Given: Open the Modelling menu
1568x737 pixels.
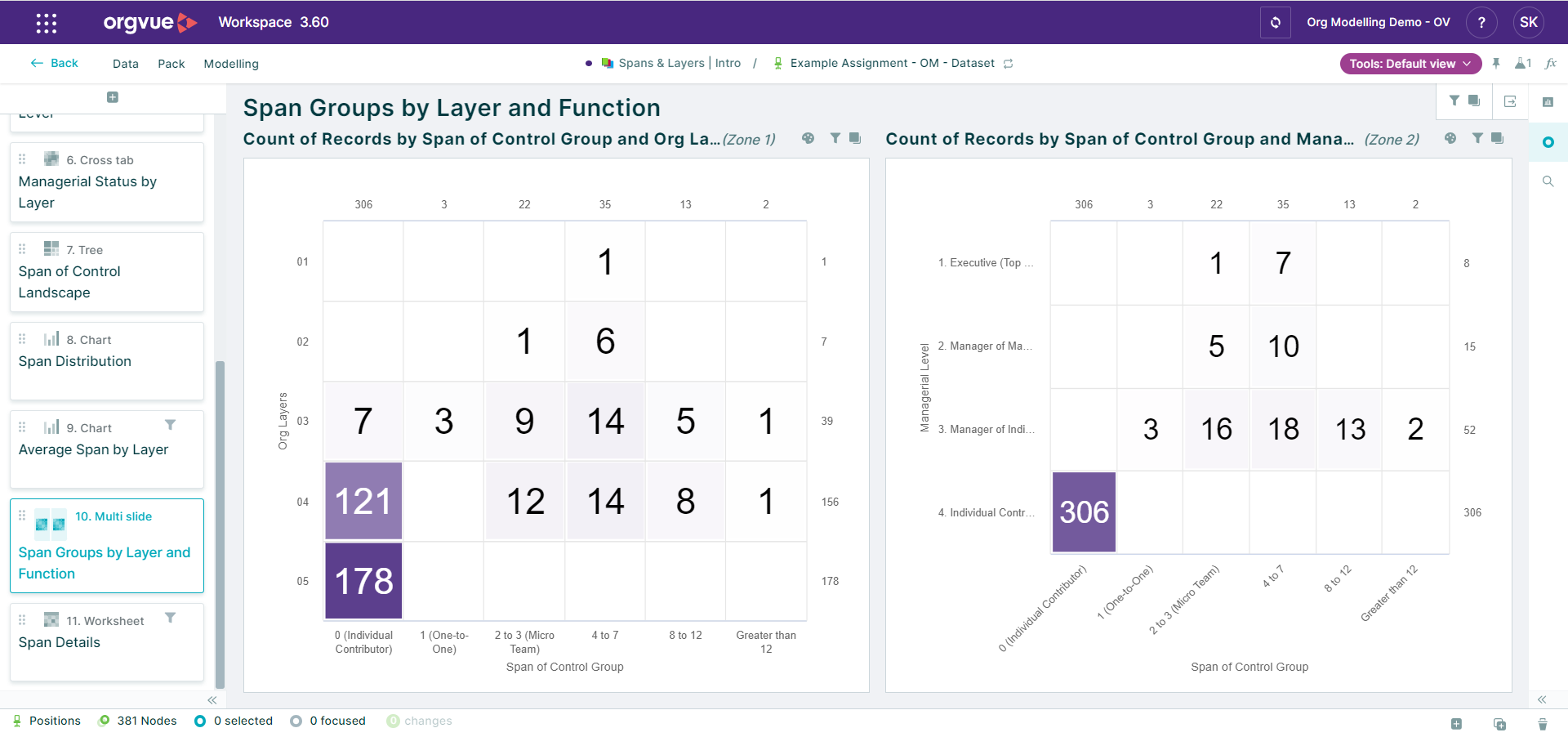Looking at the screenshot, I should coord(231,64).
